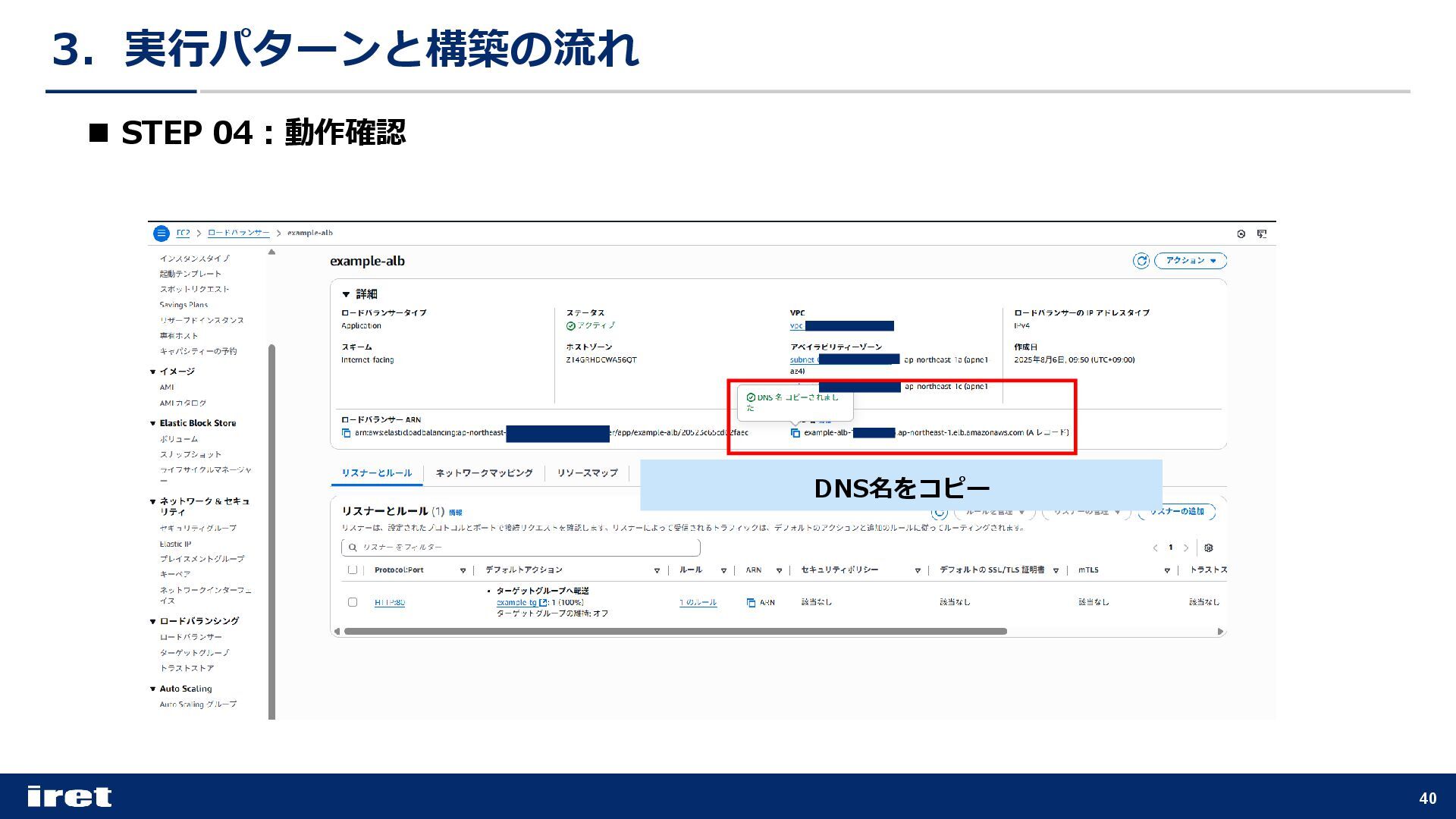Go to next page arrow in listener pagination

coord(1186,548)
